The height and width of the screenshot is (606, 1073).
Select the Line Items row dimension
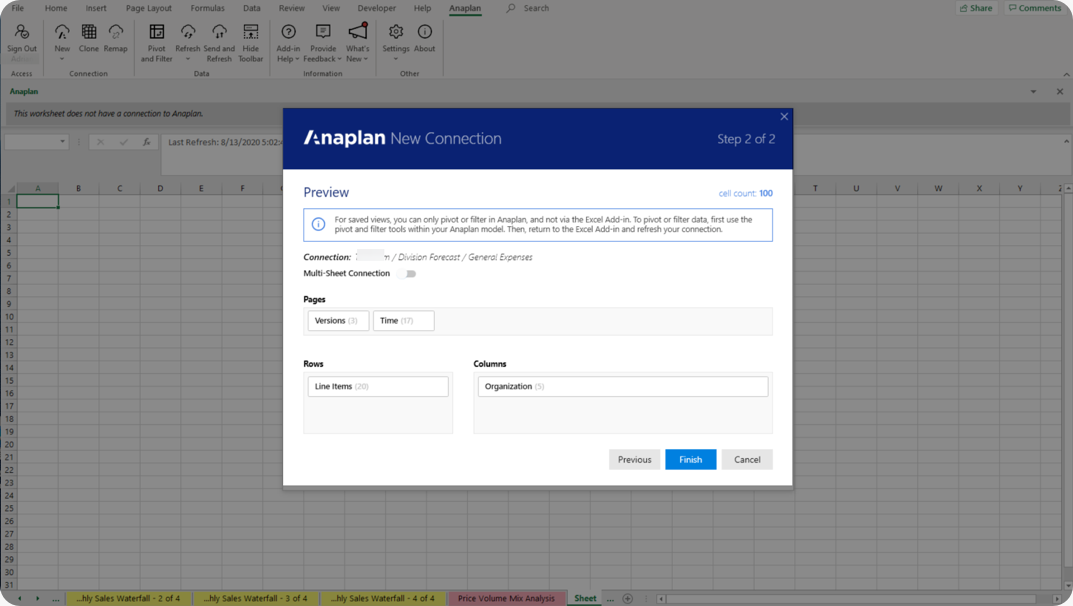[378, 386]
